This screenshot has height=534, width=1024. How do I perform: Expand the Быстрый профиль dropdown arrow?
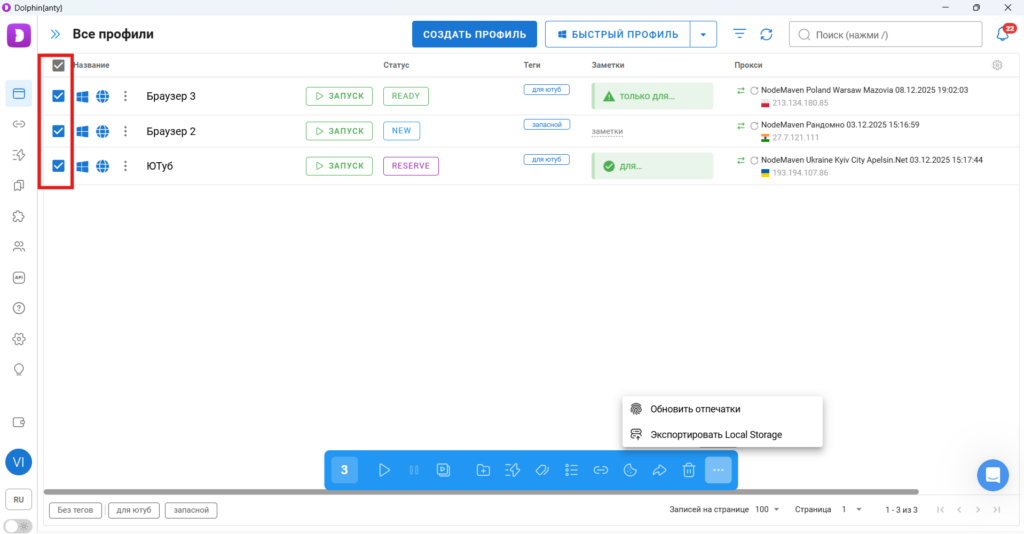click(703, 34)
